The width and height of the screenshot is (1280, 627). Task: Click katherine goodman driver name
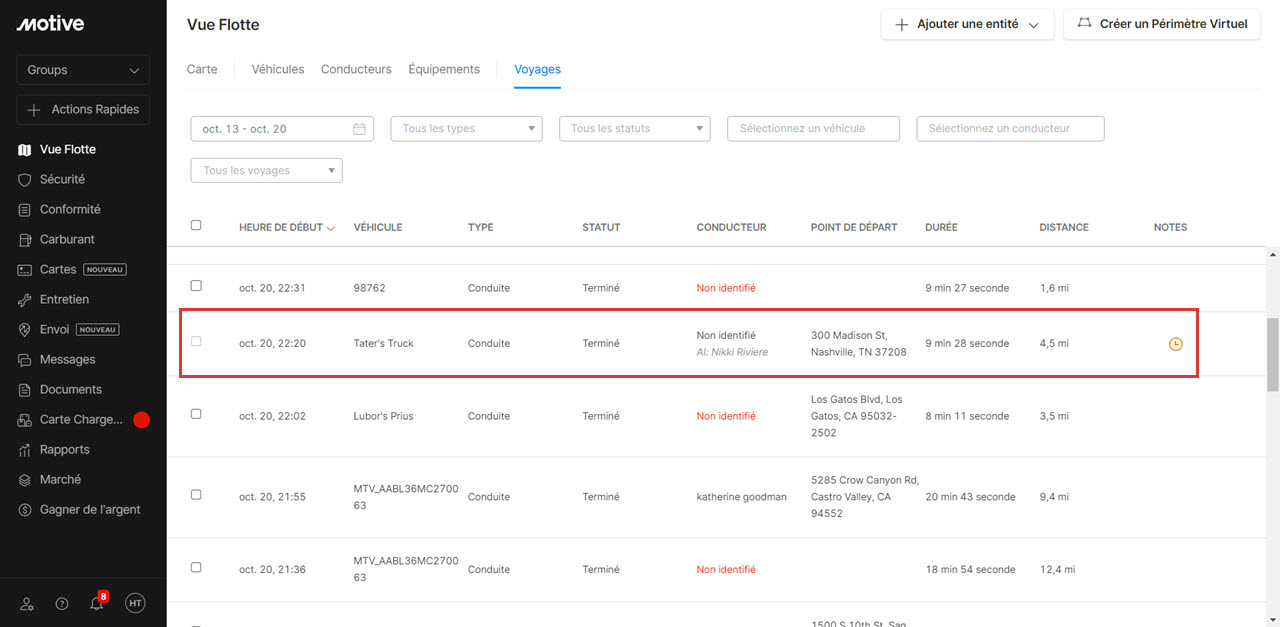[742, 497]
